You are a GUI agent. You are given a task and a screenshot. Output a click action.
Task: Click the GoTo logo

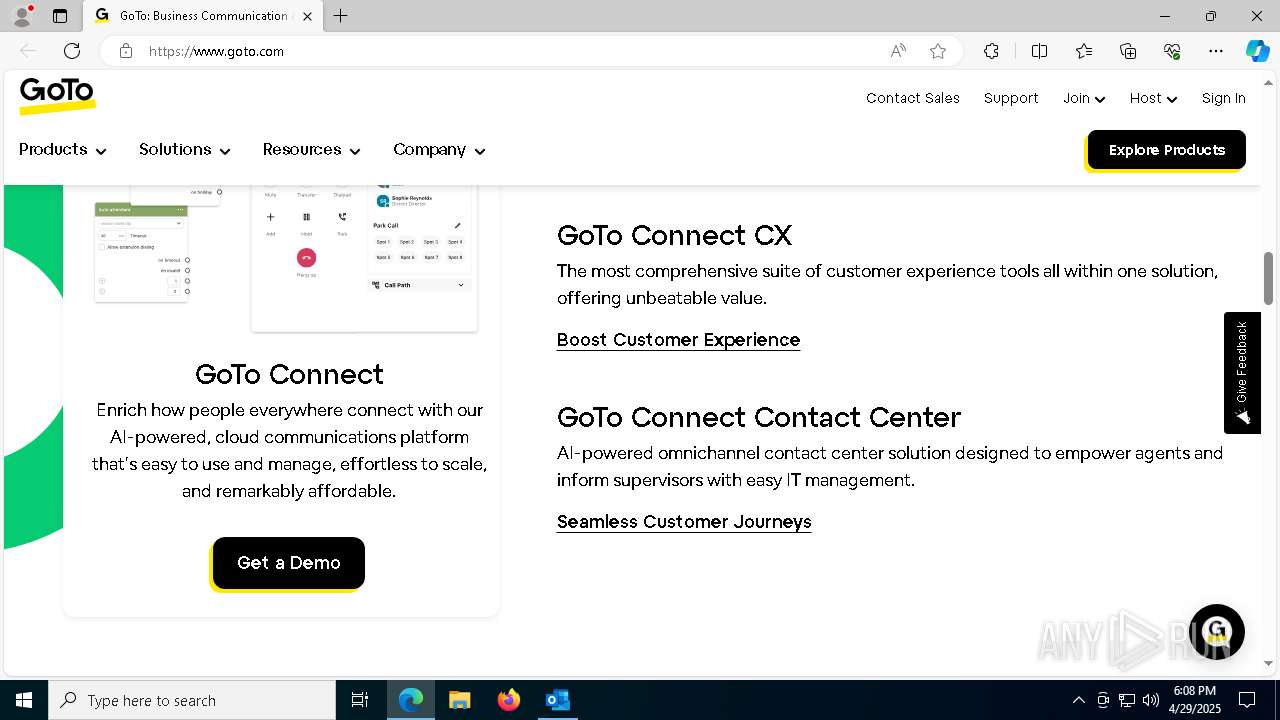[x=57, y=97]
